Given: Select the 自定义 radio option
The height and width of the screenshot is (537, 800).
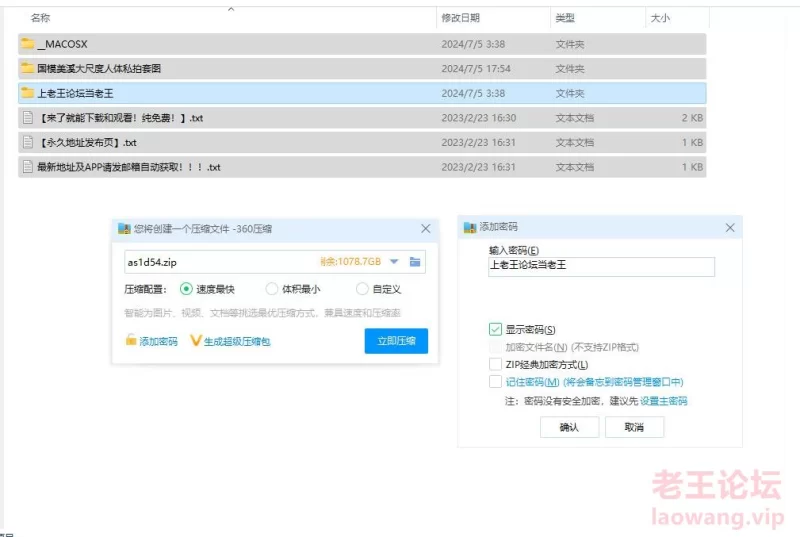Looking at the screenshot, I should tap(362, 289).
